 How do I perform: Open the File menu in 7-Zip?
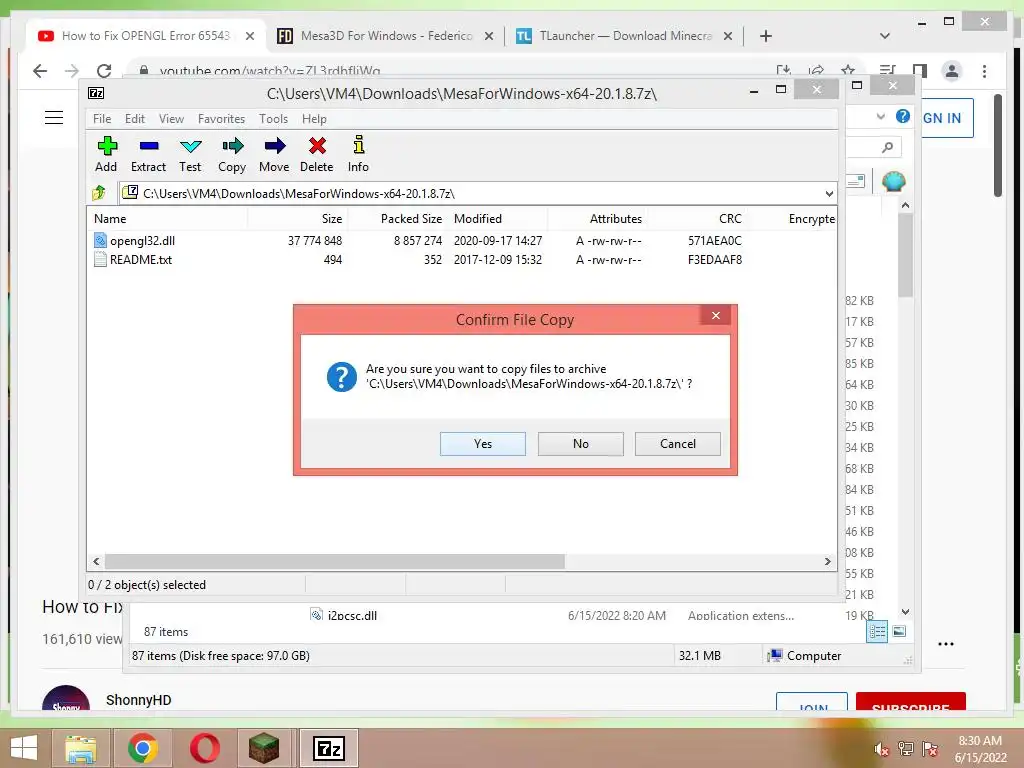102,119
